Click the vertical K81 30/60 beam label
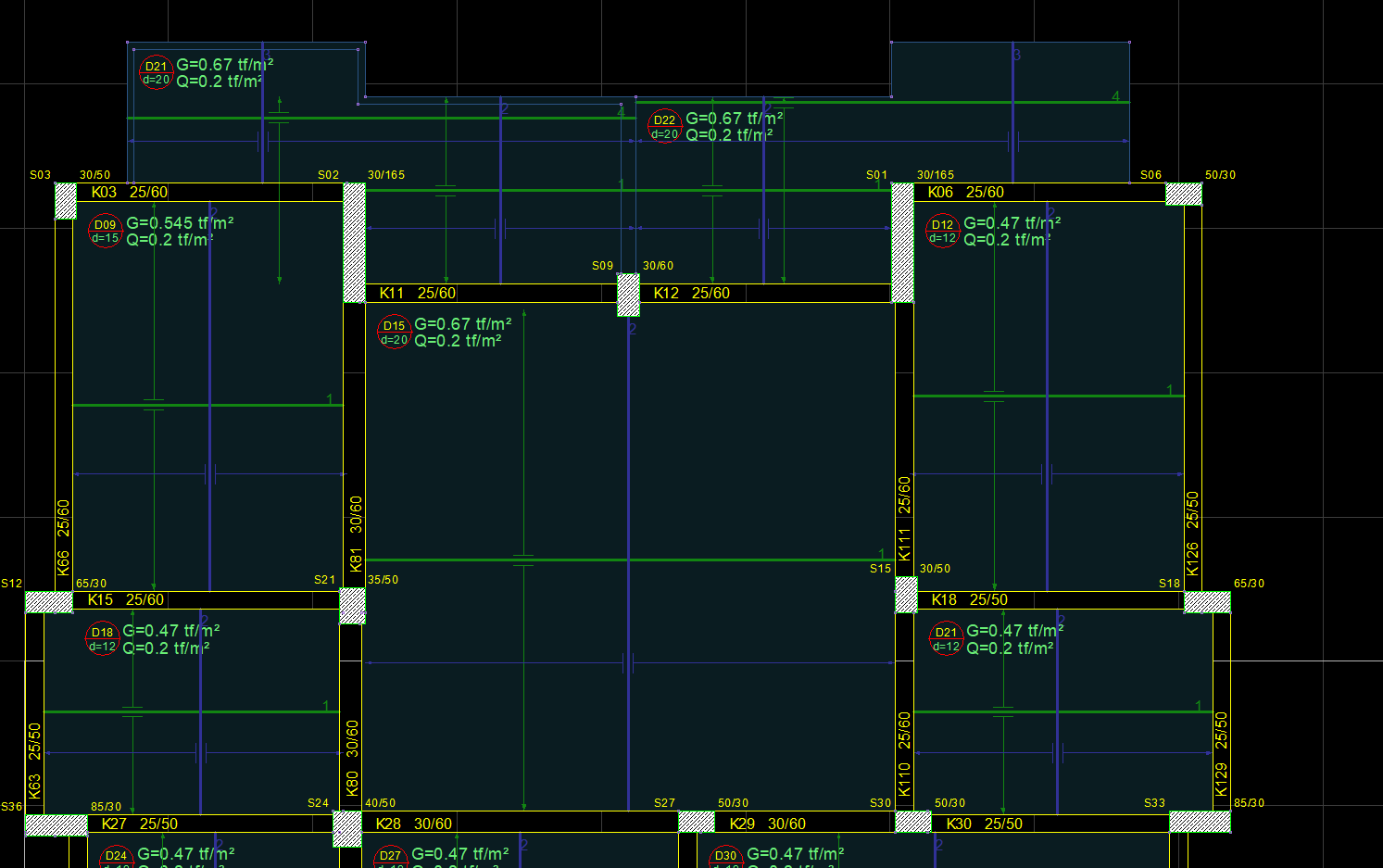The image size is (1383, 868). [x=356, y=534]
